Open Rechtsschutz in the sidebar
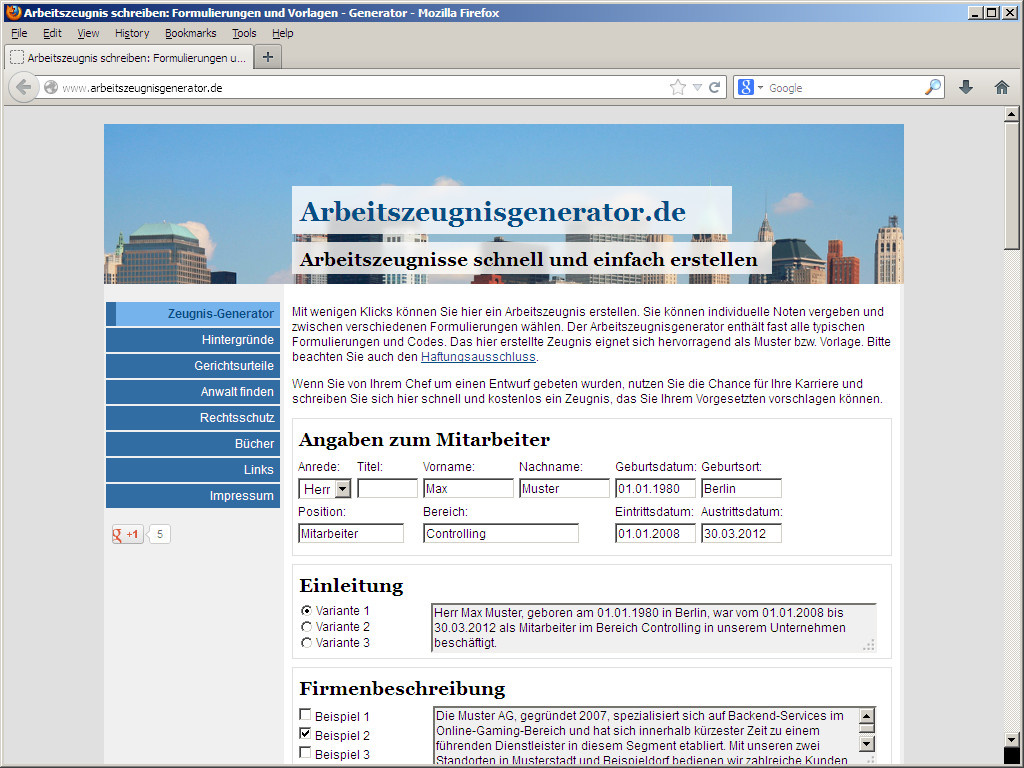This screenshot has height=768, width=1024. click(193, 418)
